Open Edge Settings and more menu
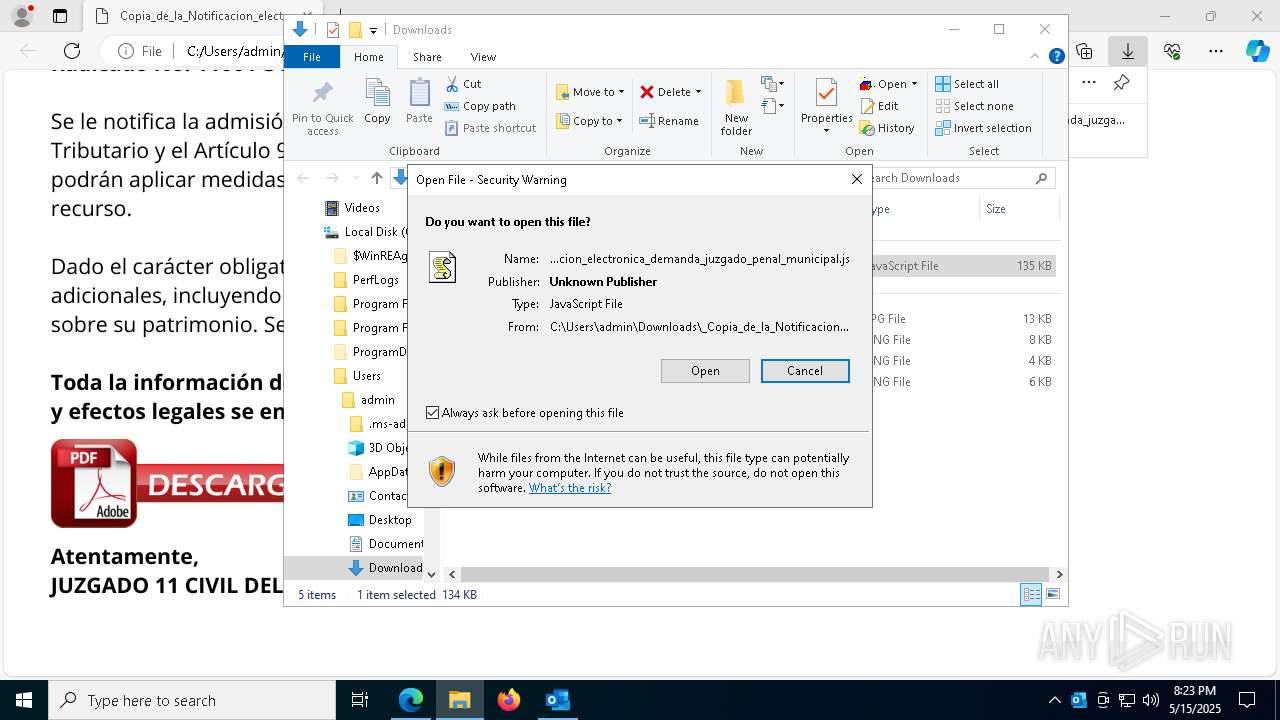1280x720 pixels. [x=1216, y=51]
